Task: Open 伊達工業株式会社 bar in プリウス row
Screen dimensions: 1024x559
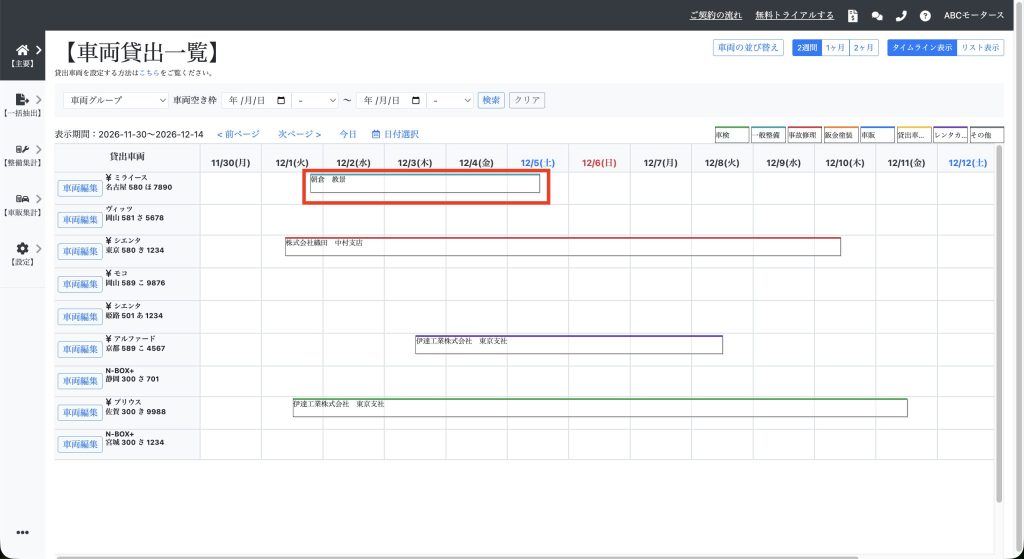Action: (600, 407)
